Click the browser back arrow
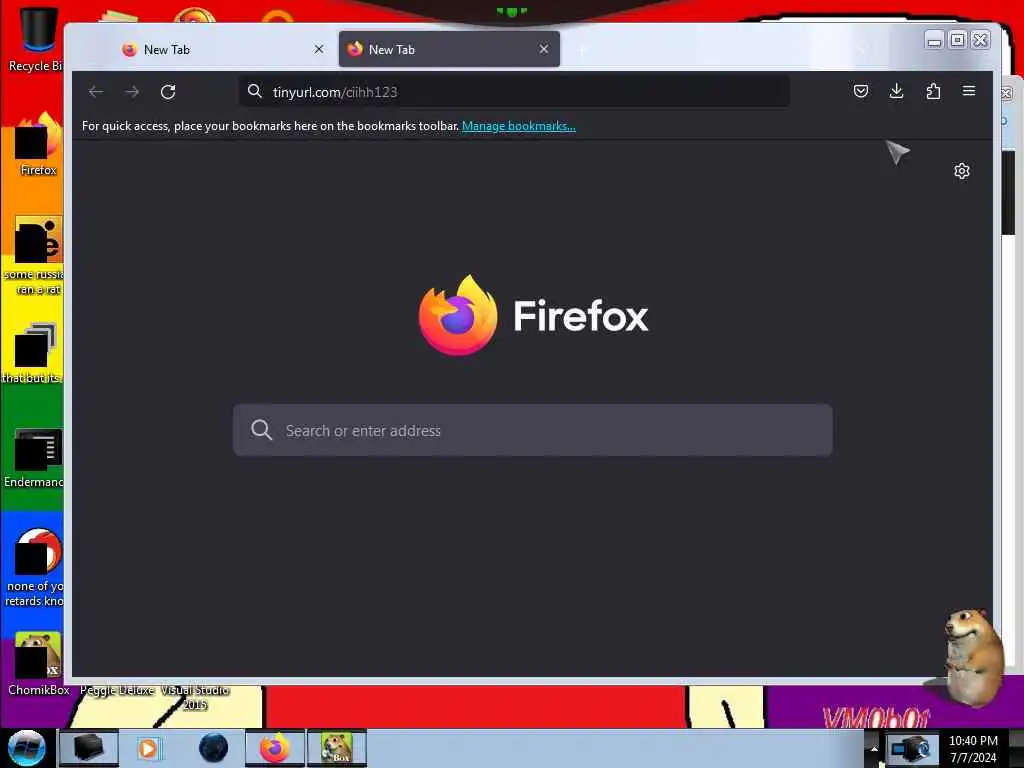1024x768 pixels. 96,92
